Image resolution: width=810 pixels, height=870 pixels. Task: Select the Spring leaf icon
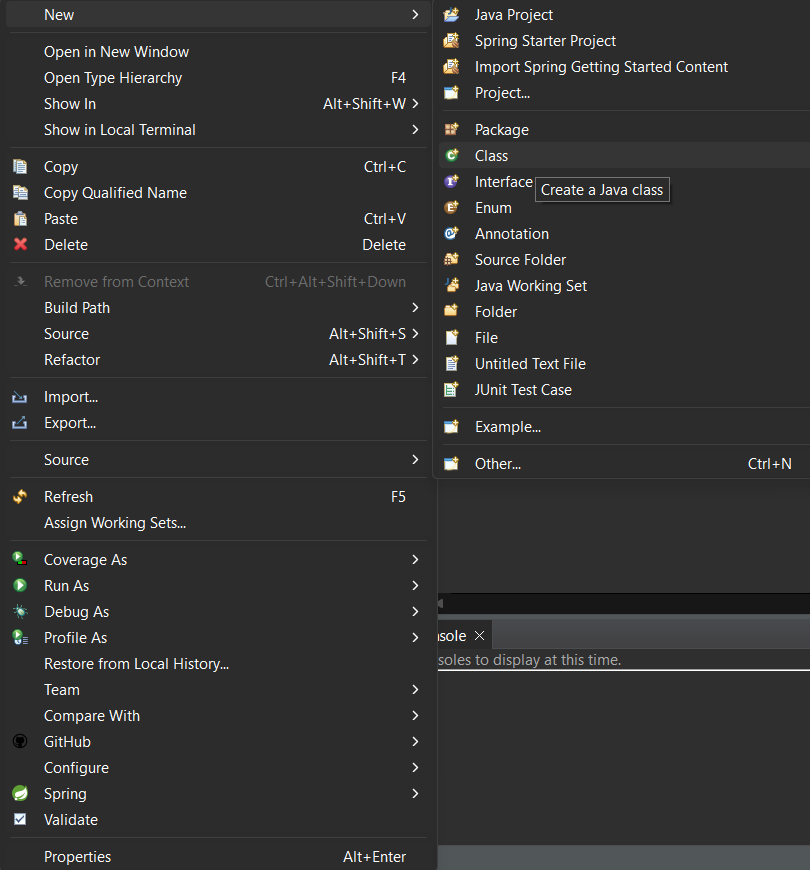(19, 793)
